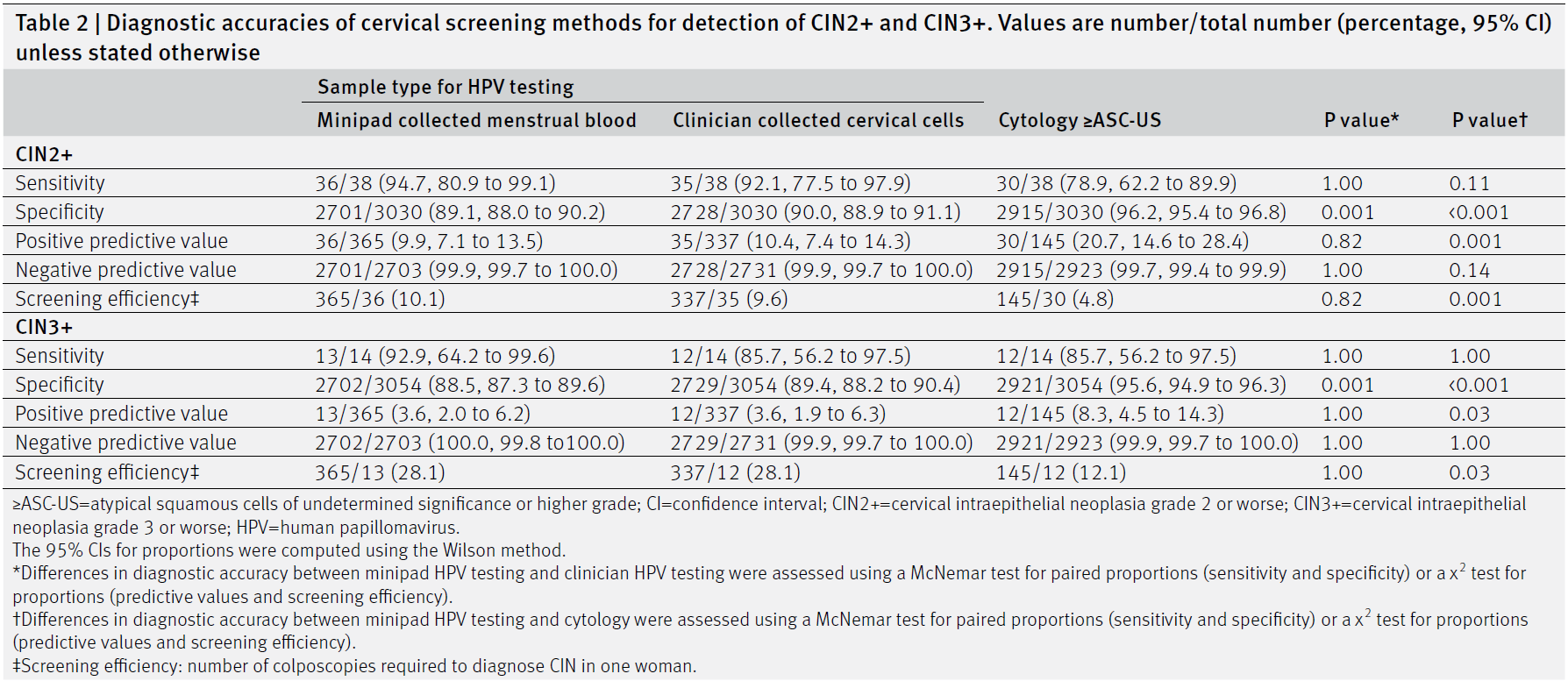Click the cell 2921/3054 (95.6, 94.9 to 96.3)
Image resolution: width=1568 pixels, height=681 pixels.
1141,385
